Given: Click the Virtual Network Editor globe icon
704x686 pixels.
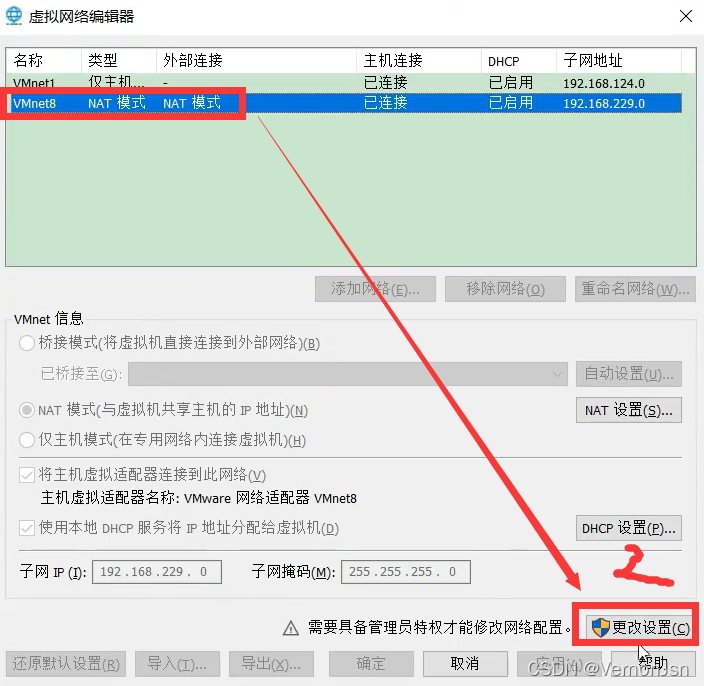Looking at the screenshot, I should point(14,16).
